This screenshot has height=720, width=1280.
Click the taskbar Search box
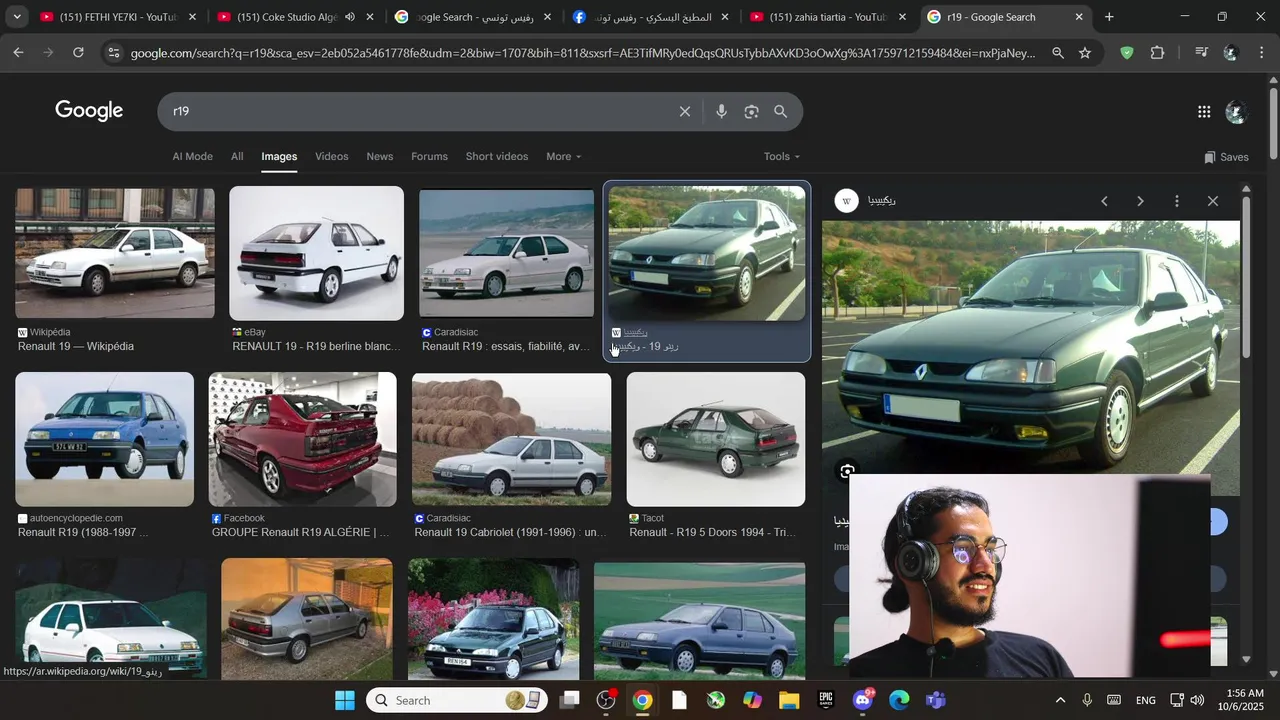[x=455, y=700]
